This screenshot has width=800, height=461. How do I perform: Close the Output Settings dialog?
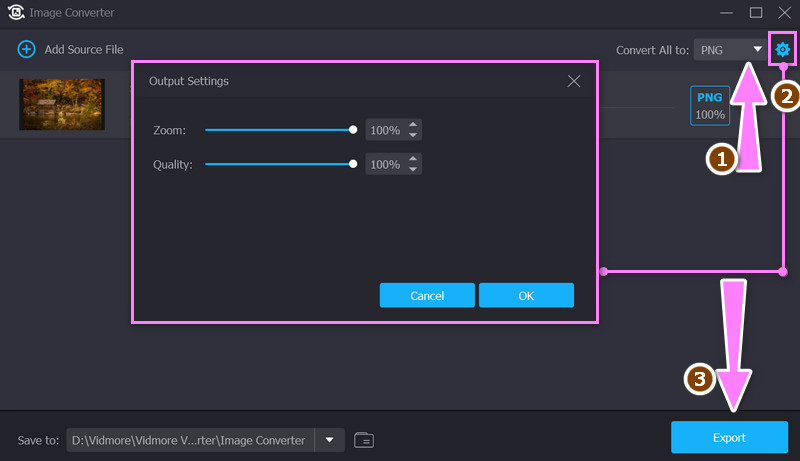pos(574,81)
